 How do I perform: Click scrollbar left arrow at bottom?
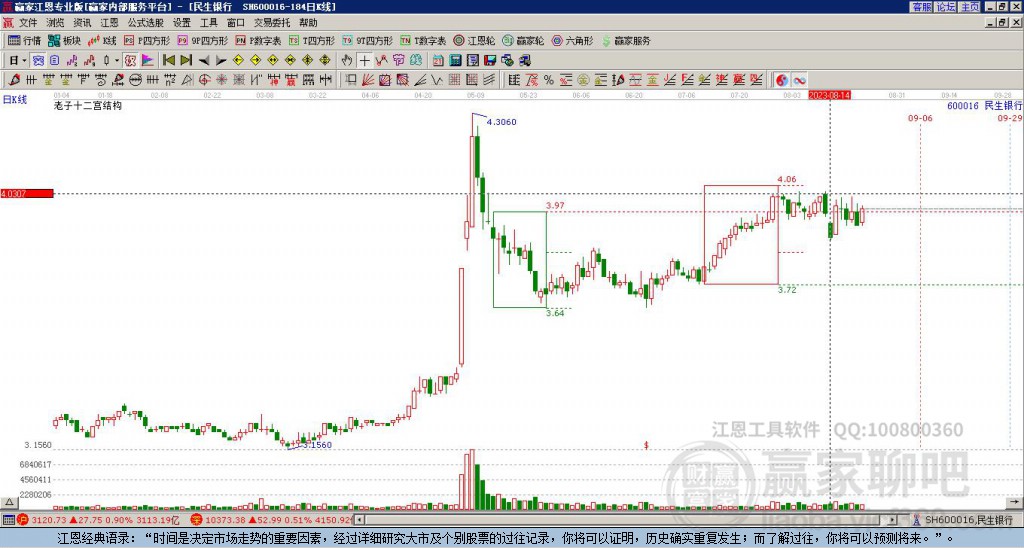point(360,520)
